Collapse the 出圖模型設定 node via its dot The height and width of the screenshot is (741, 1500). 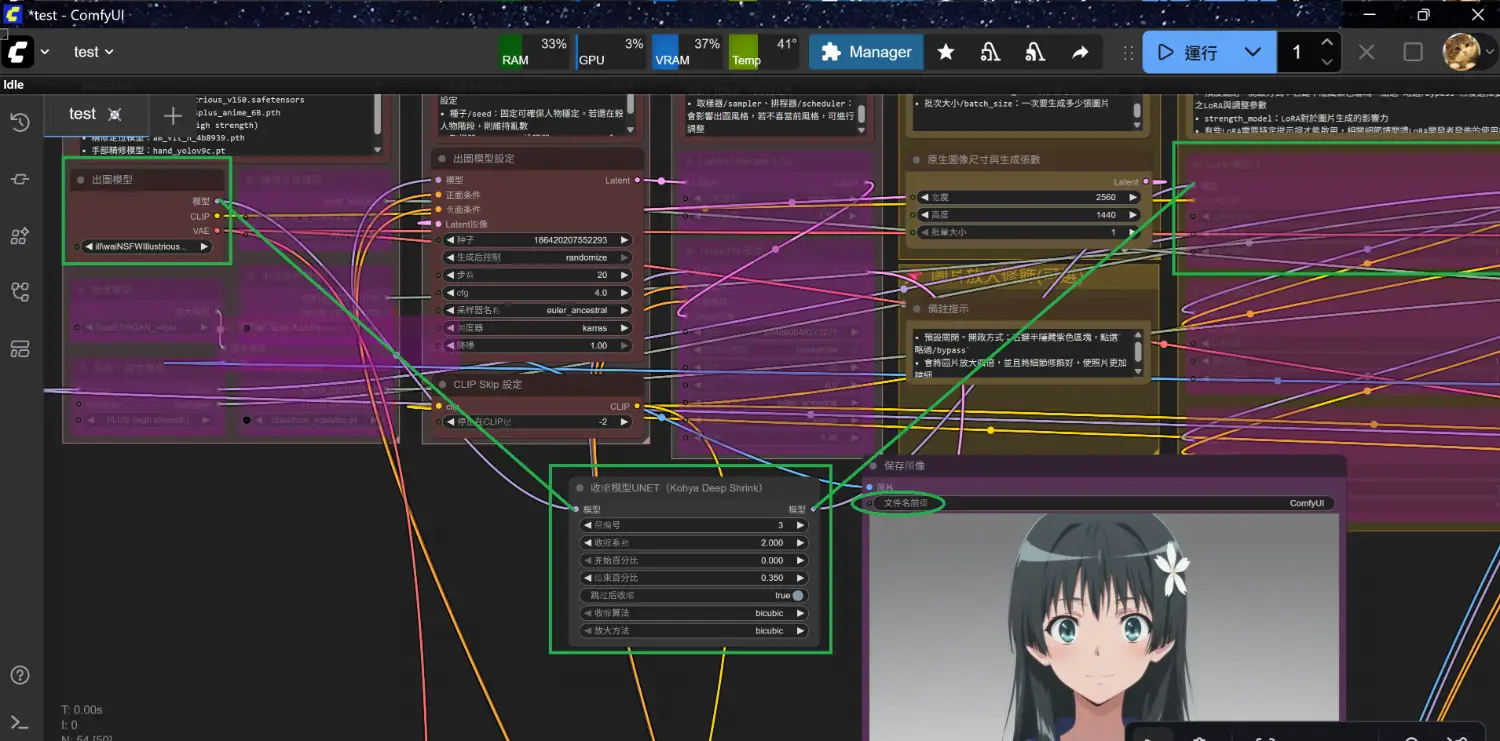[442, 159]
